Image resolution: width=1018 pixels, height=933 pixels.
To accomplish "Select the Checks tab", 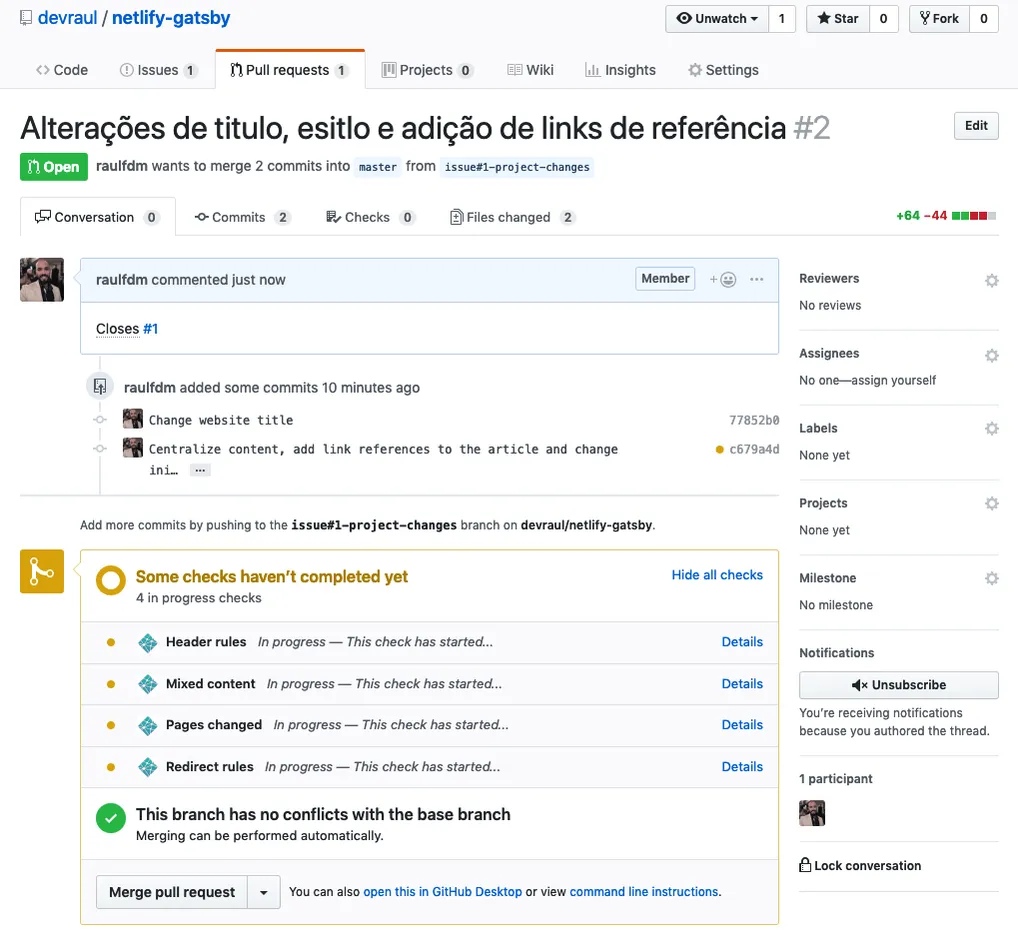I will coord(369,218).
